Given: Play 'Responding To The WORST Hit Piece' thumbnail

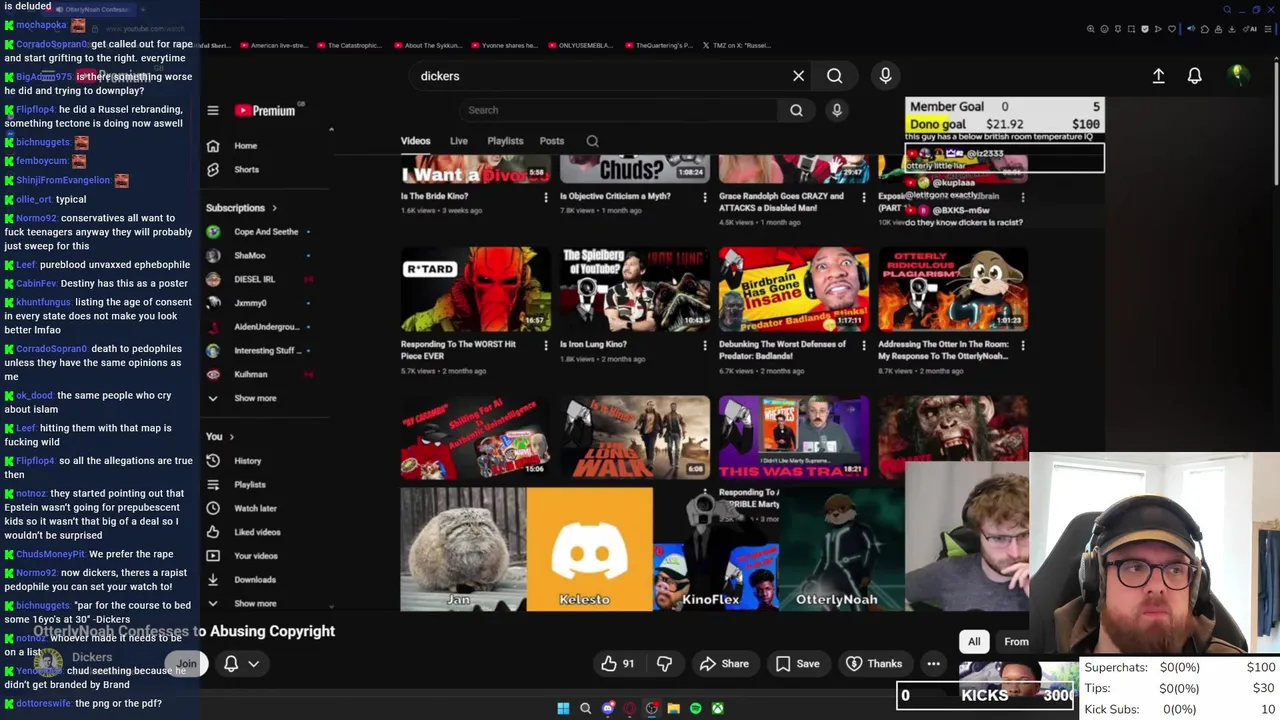Looking at the screenshot, I should point(475,289).
